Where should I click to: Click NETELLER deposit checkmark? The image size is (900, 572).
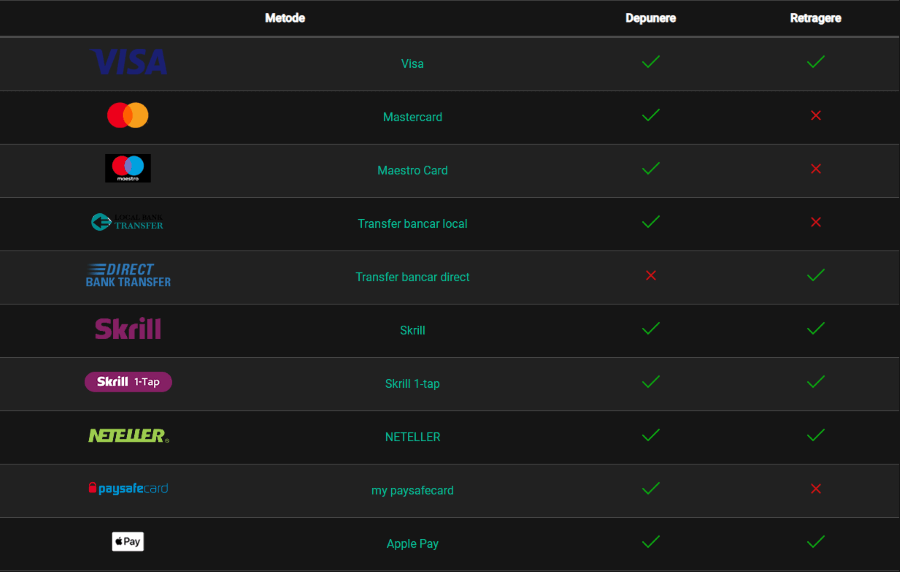pyautogui.click(x=651, y=435)
